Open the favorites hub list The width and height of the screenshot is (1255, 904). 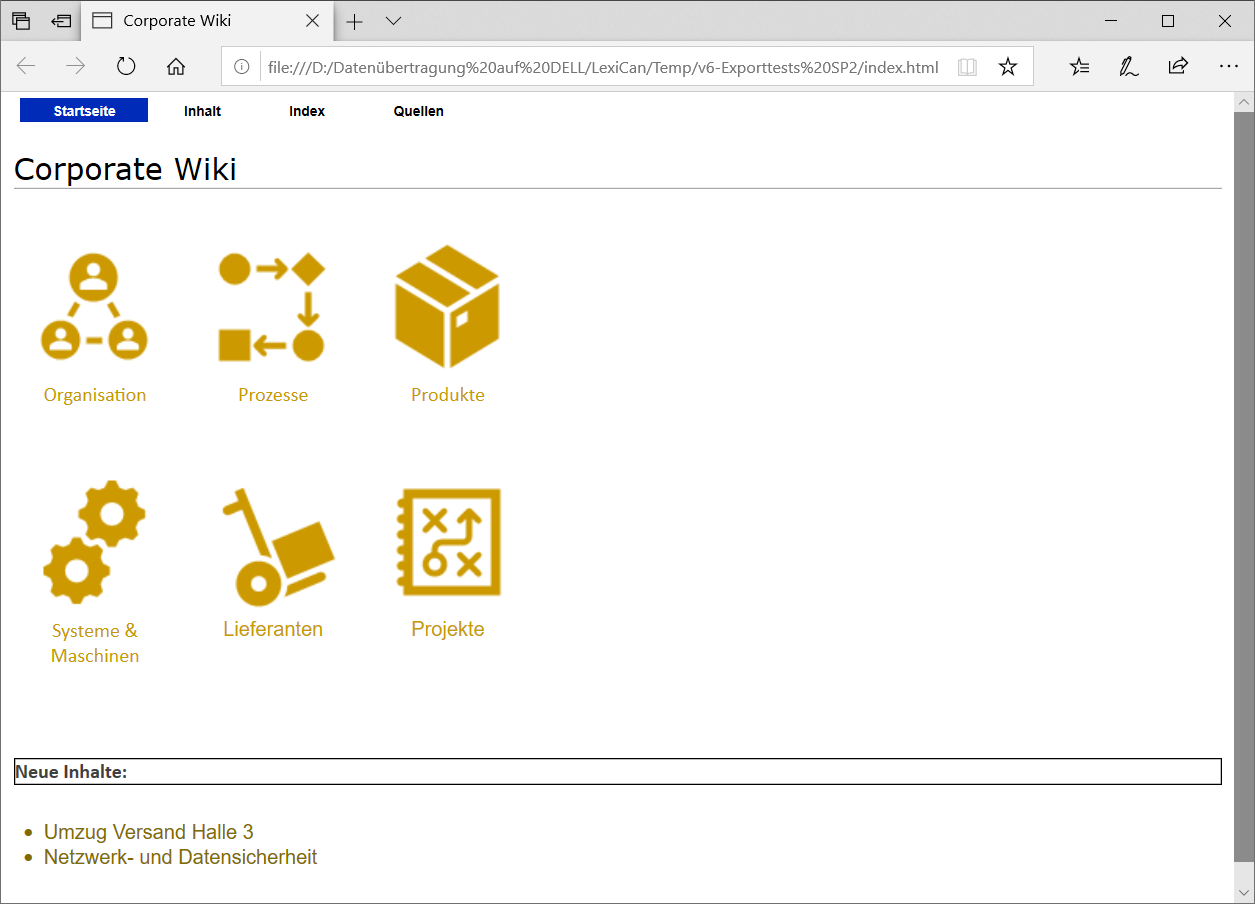coord(1080,67)
